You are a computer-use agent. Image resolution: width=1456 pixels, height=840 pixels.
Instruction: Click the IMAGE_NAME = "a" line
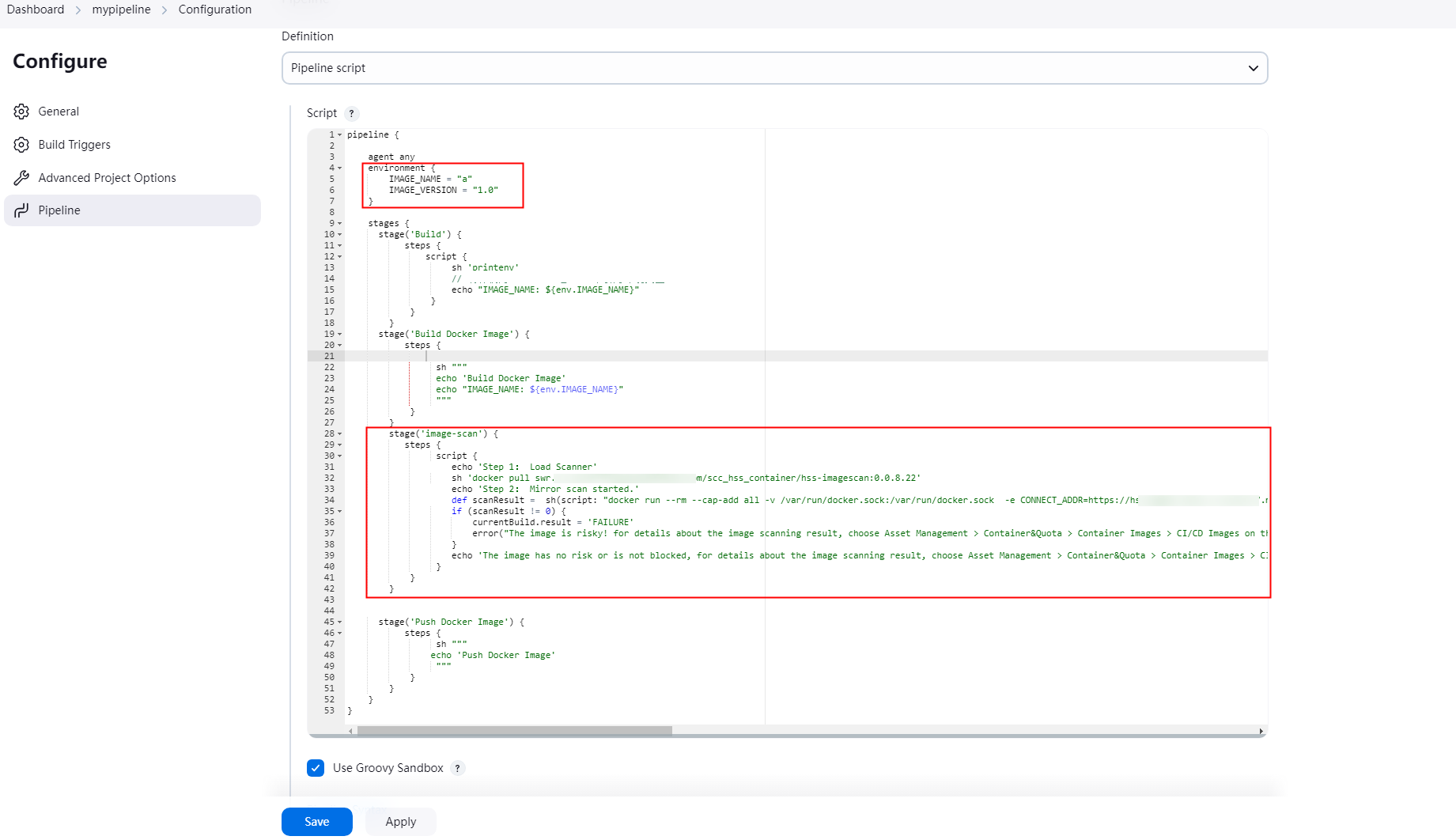point(430,179)
